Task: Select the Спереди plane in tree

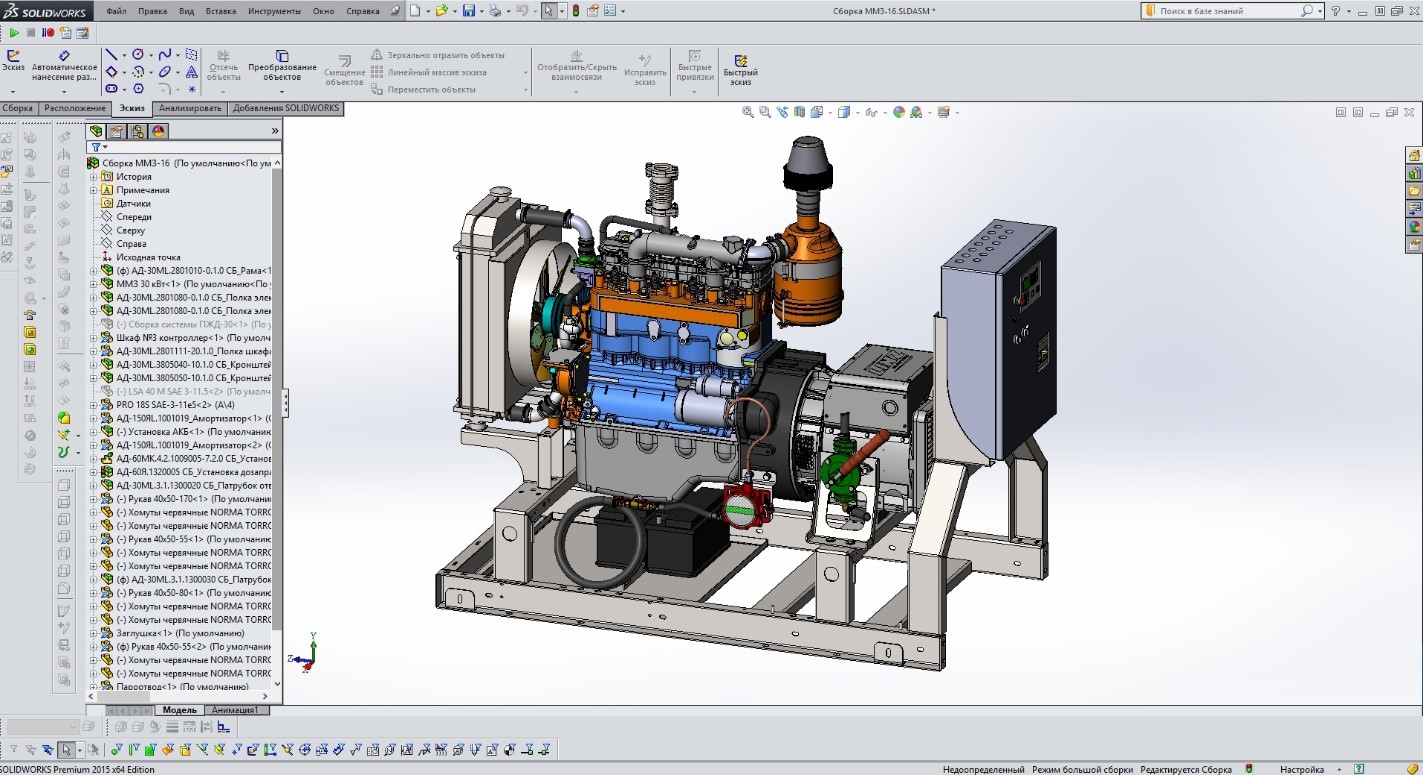Action: (x=133, y=217)
